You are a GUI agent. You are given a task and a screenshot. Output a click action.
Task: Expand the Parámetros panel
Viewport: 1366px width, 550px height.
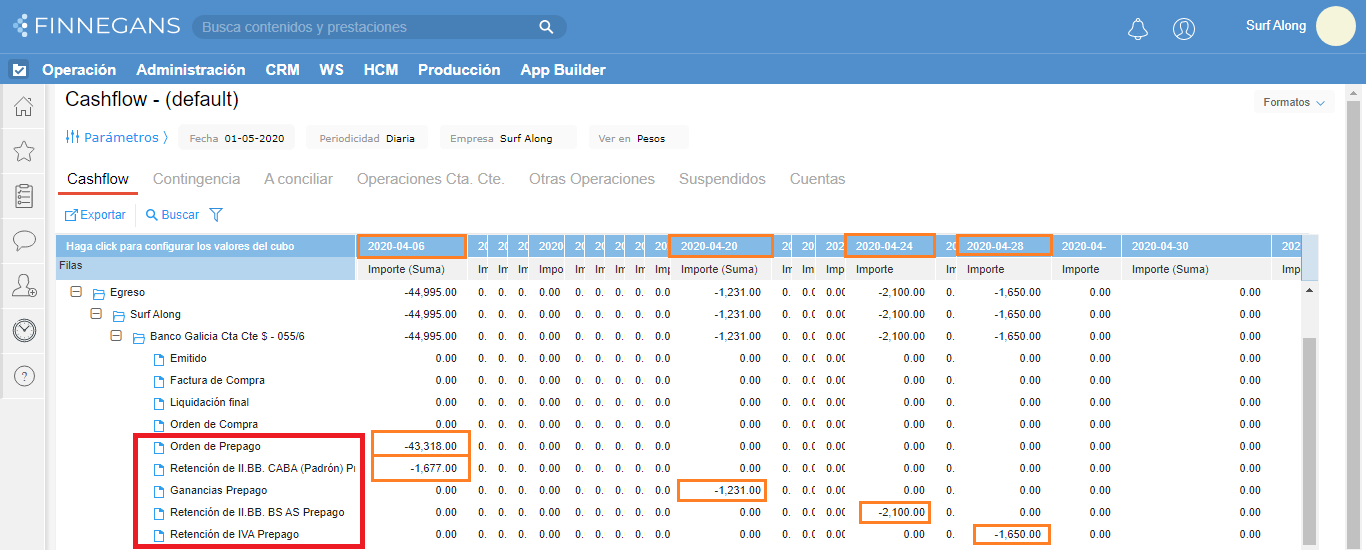[x=116, y=137]
